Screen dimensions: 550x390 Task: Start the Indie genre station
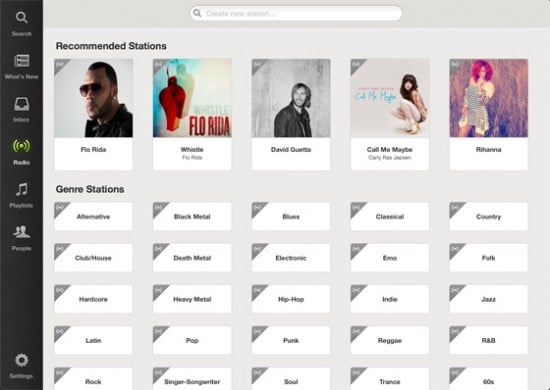[390, 299]
